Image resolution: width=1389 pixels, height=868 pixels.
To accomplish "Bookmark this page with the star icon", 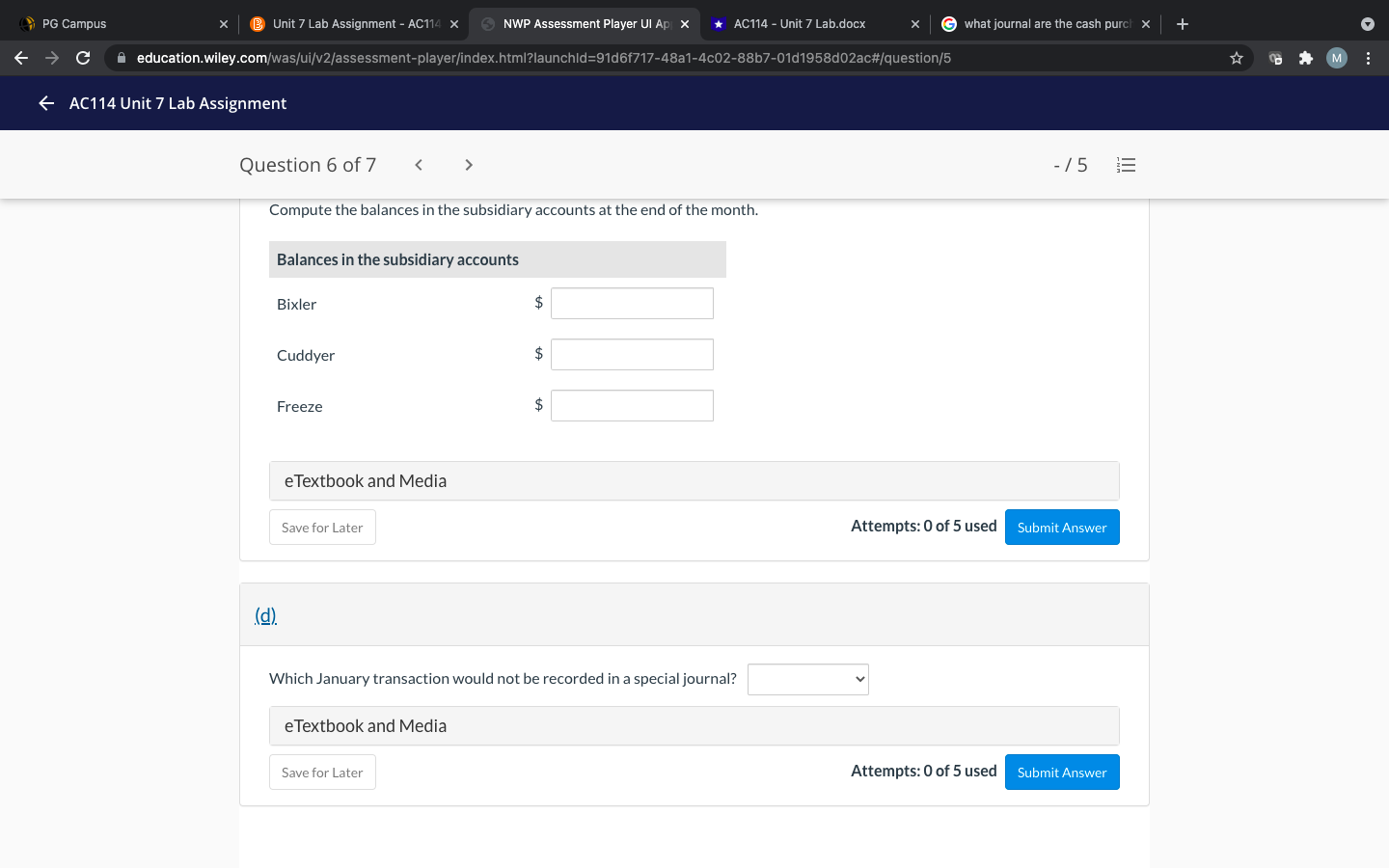I will point(1236,58).
